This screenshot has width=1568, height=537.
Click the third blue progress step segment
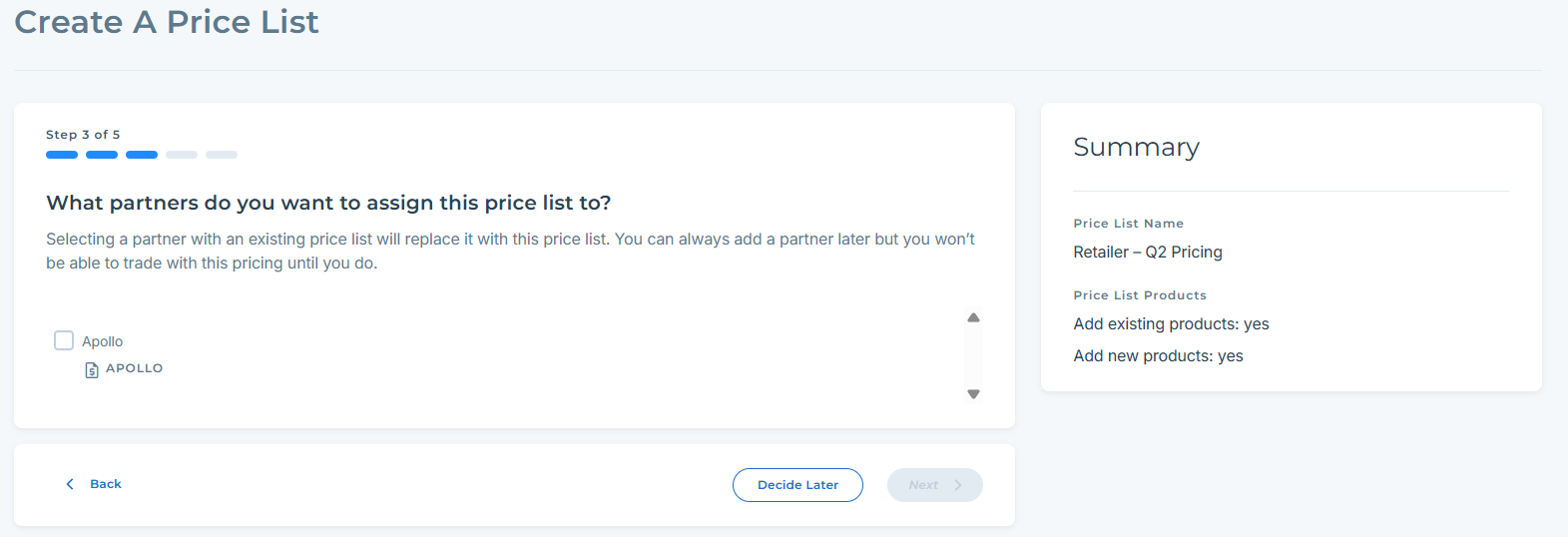pyautogui.click(x=142, y=155)
